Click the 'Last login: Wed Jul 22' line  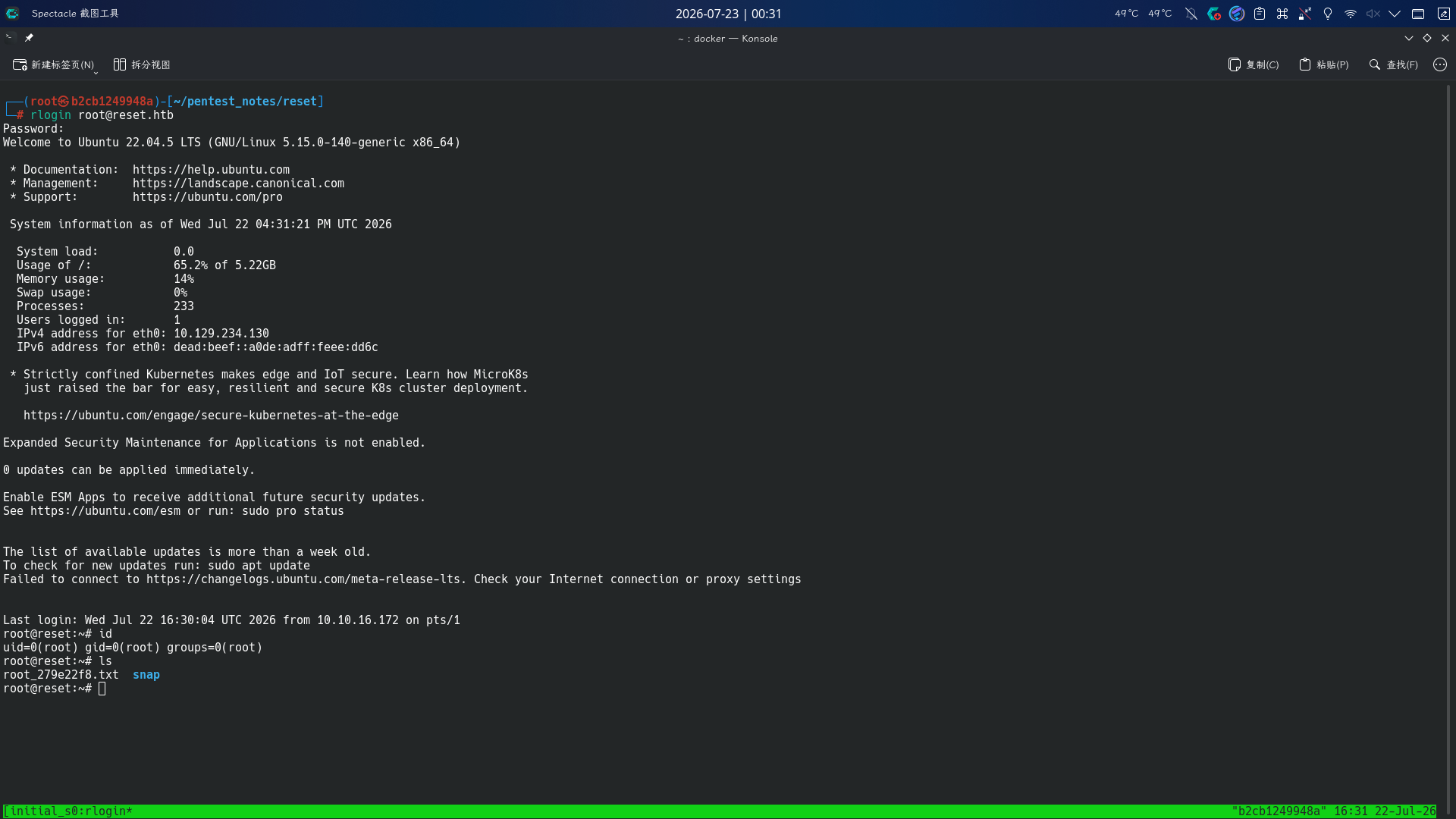(231, 620)
